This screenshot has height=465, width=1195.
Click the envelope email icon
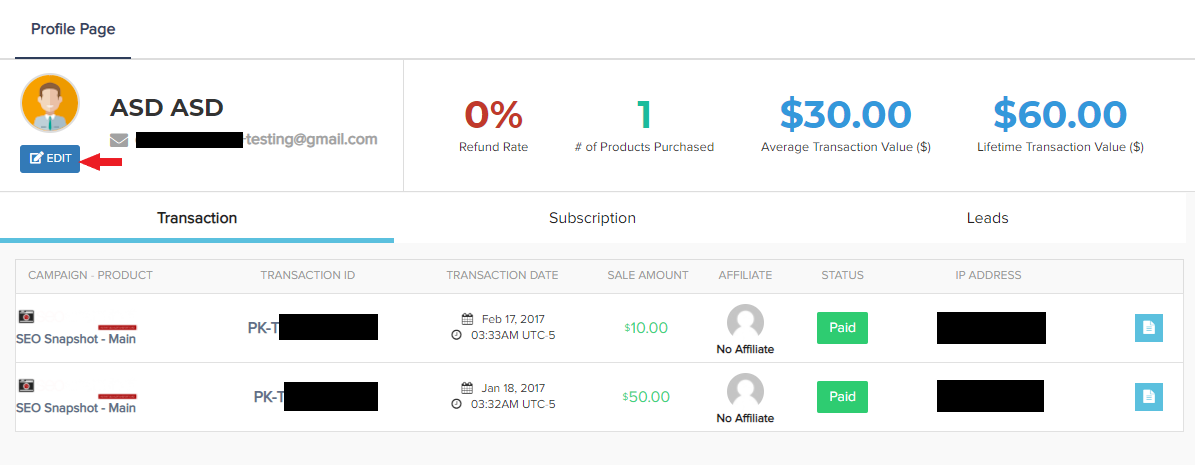tap(119, 140)
